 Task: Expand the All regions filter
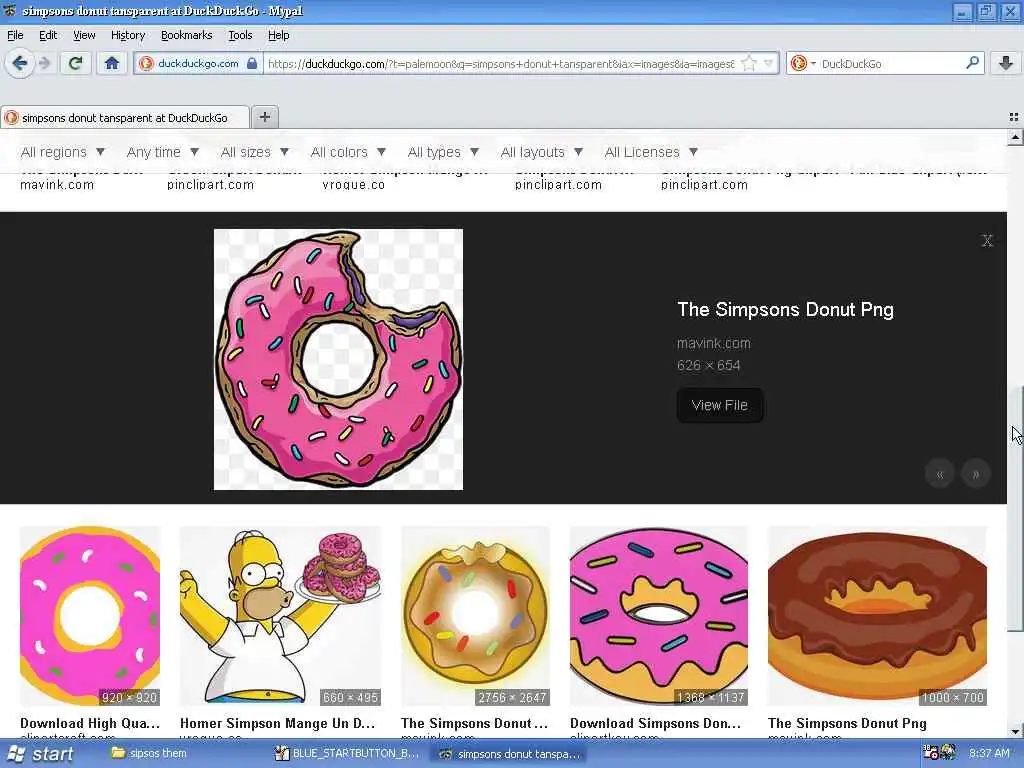[63, 152]
